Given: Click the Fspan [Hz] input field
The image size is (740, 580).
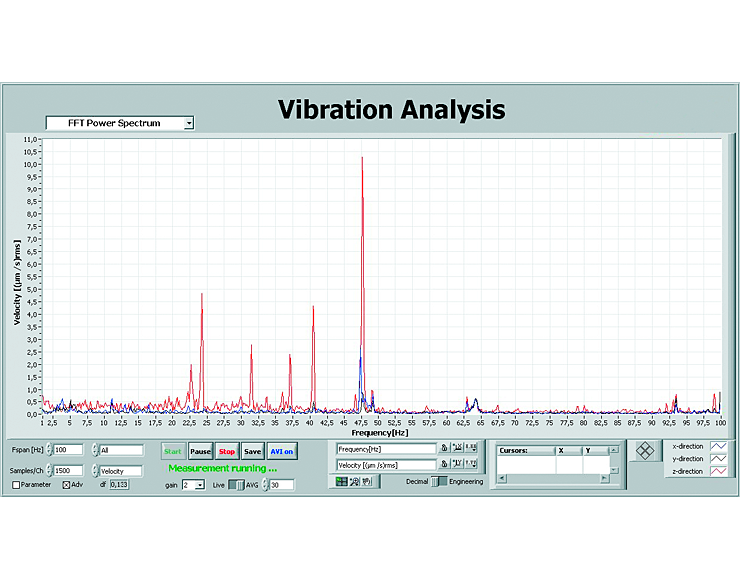Looking at the screenshot, I should tap(68, 450).
